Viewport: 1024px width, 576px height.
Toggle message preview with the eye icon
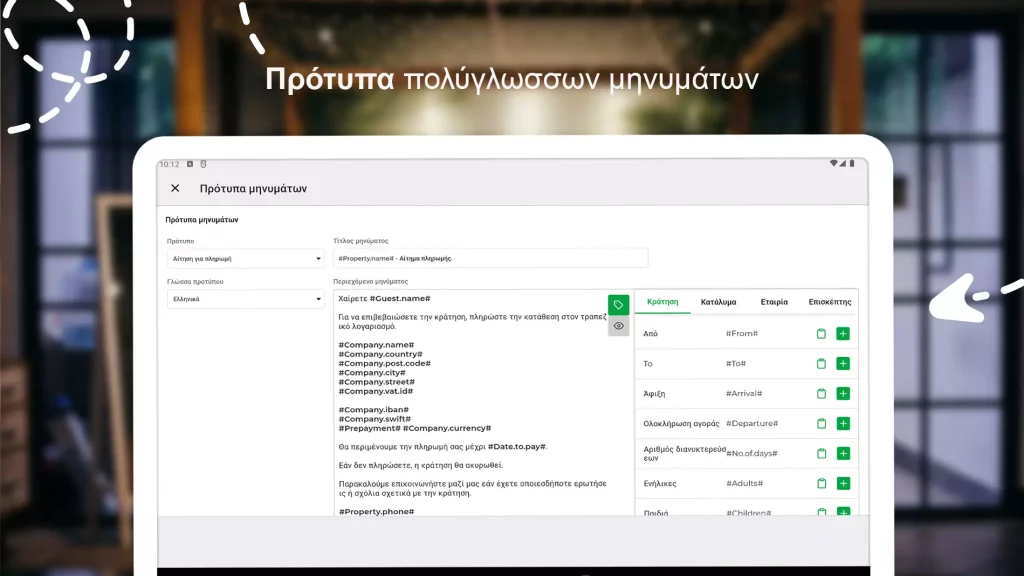pos(618,326)
